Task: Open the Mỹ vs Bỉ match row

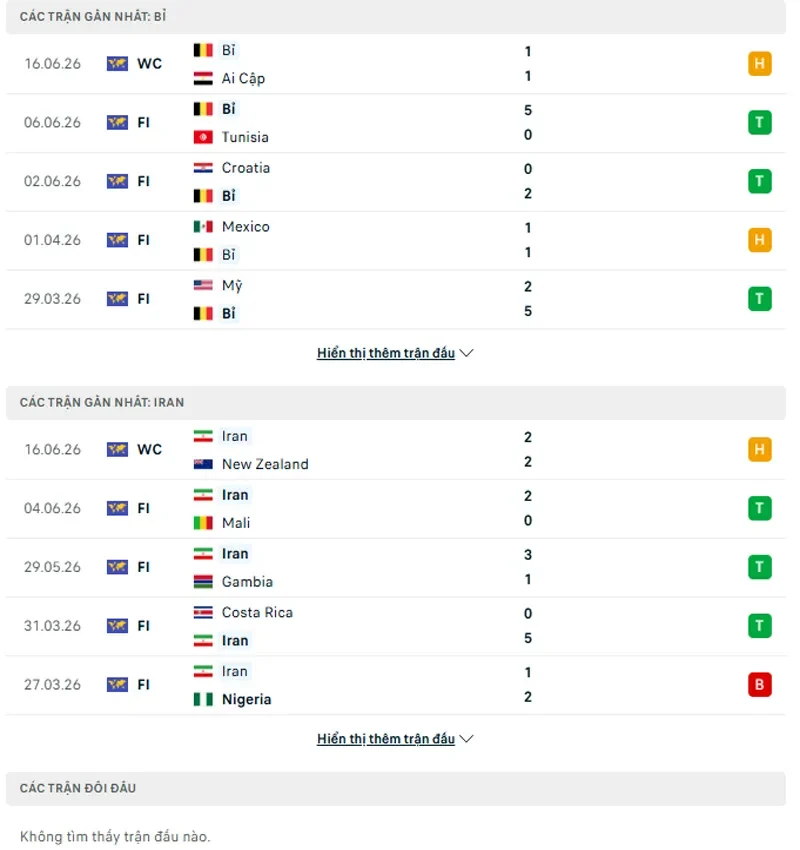Action: tap(396, 299)
